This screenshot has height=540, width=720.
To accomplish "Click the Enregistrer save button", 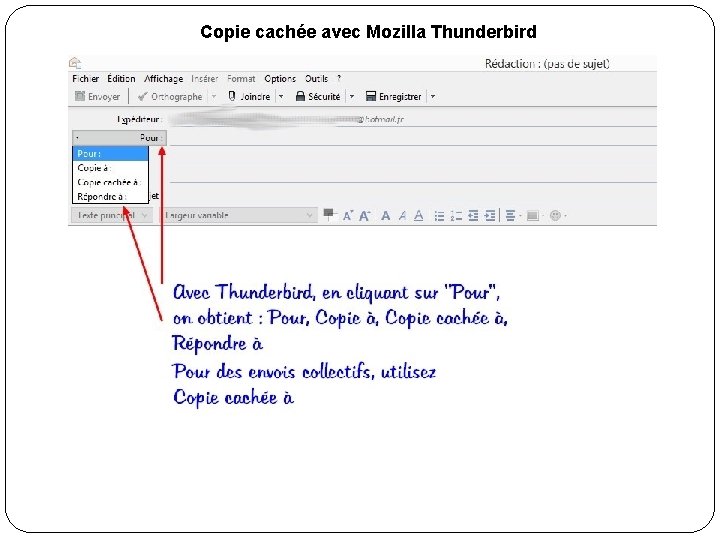I will tap(394, 96).
